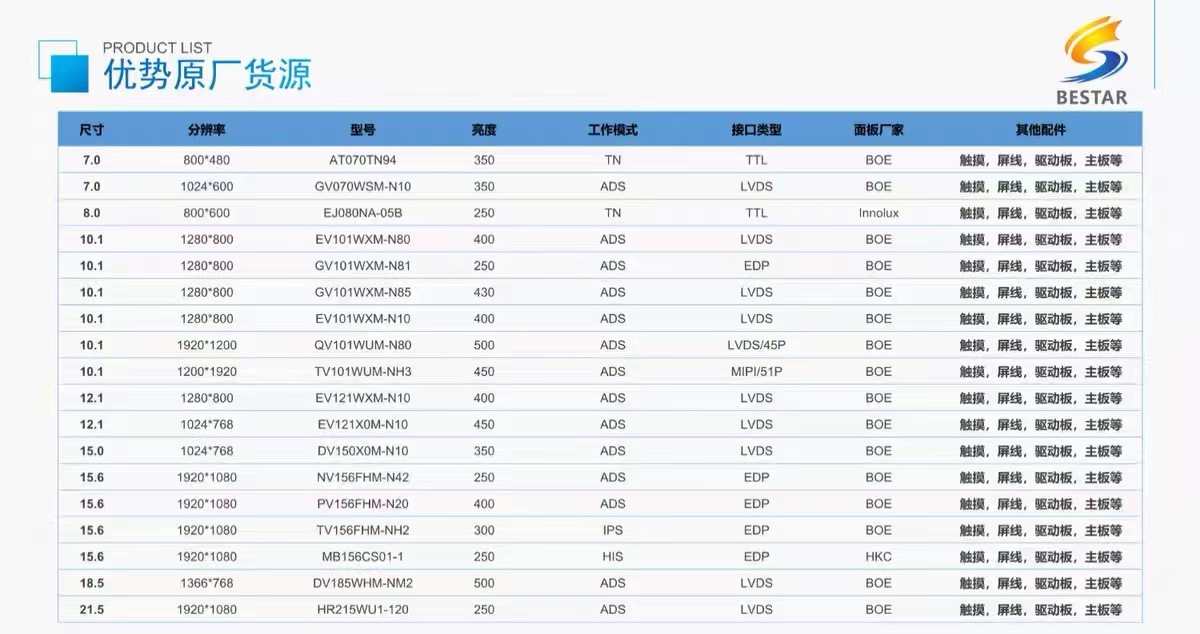Viewport: 1200px width, 634px height.
Task: Select the 亮度 column header
Action: [484, 130]
